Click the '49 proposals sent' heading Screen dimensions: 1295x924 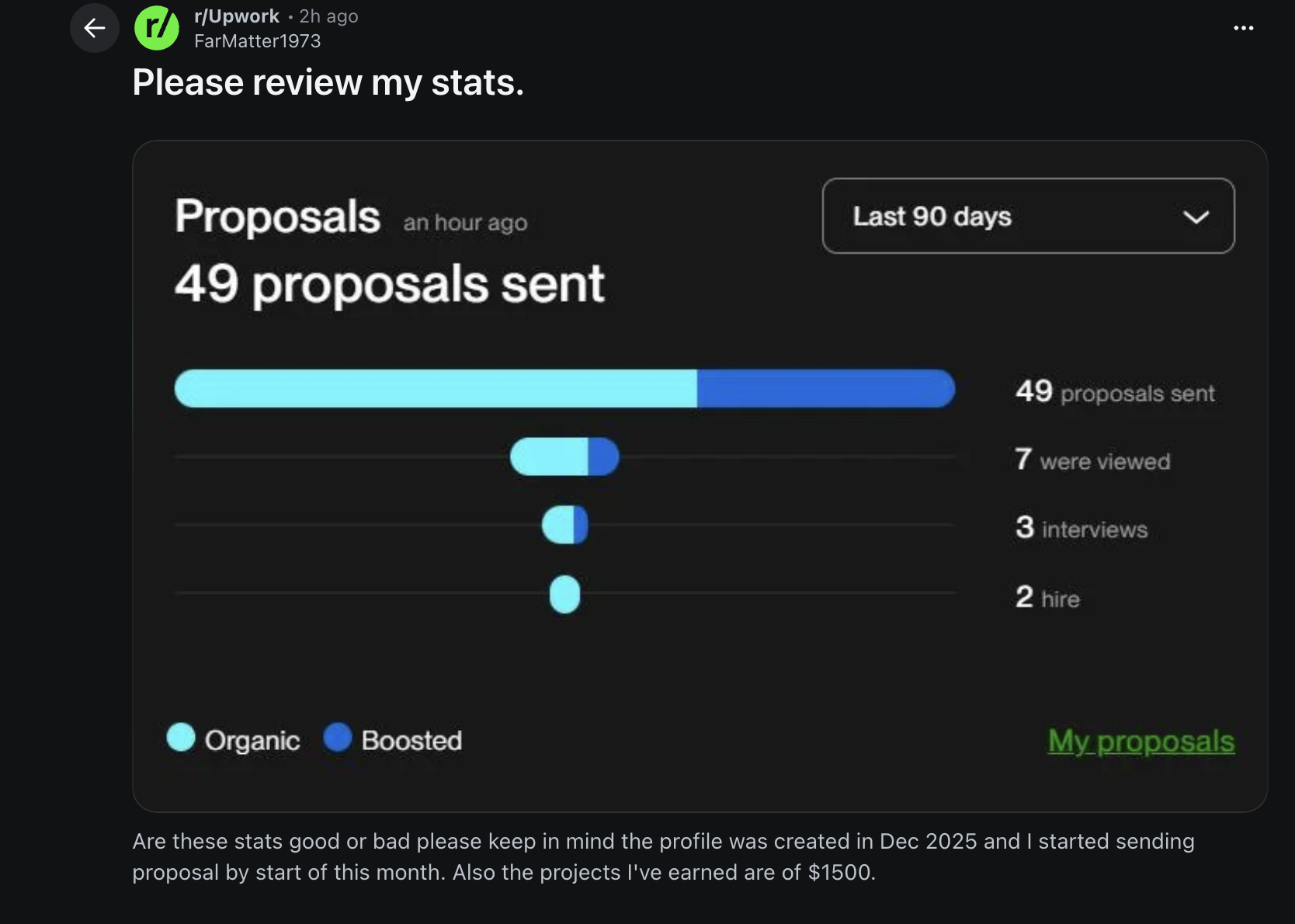click(x=389, y=283)
